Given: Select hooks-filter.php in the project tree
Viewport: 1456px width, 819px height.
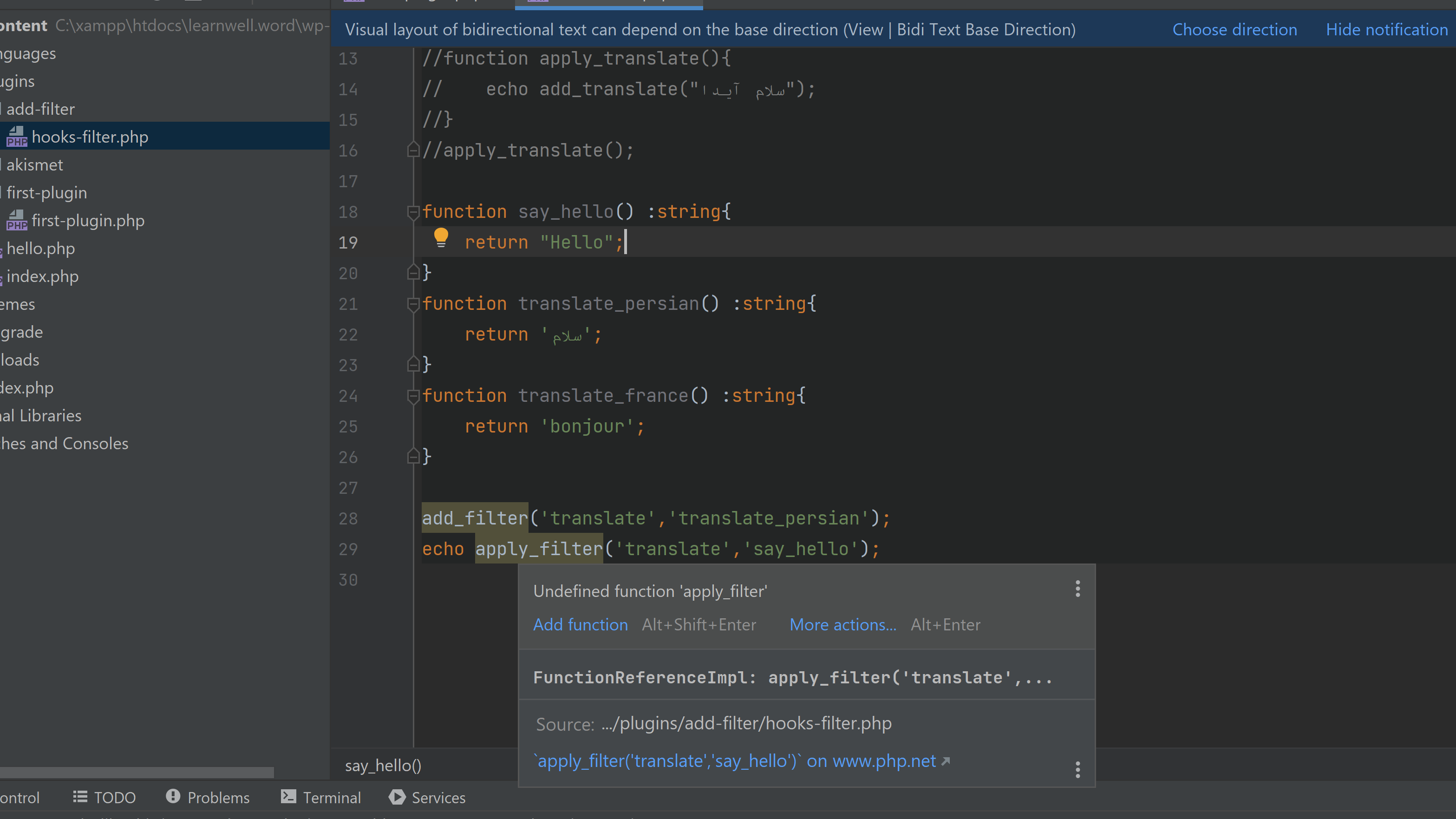Looking at the screenshot, I should pos(164,137).
